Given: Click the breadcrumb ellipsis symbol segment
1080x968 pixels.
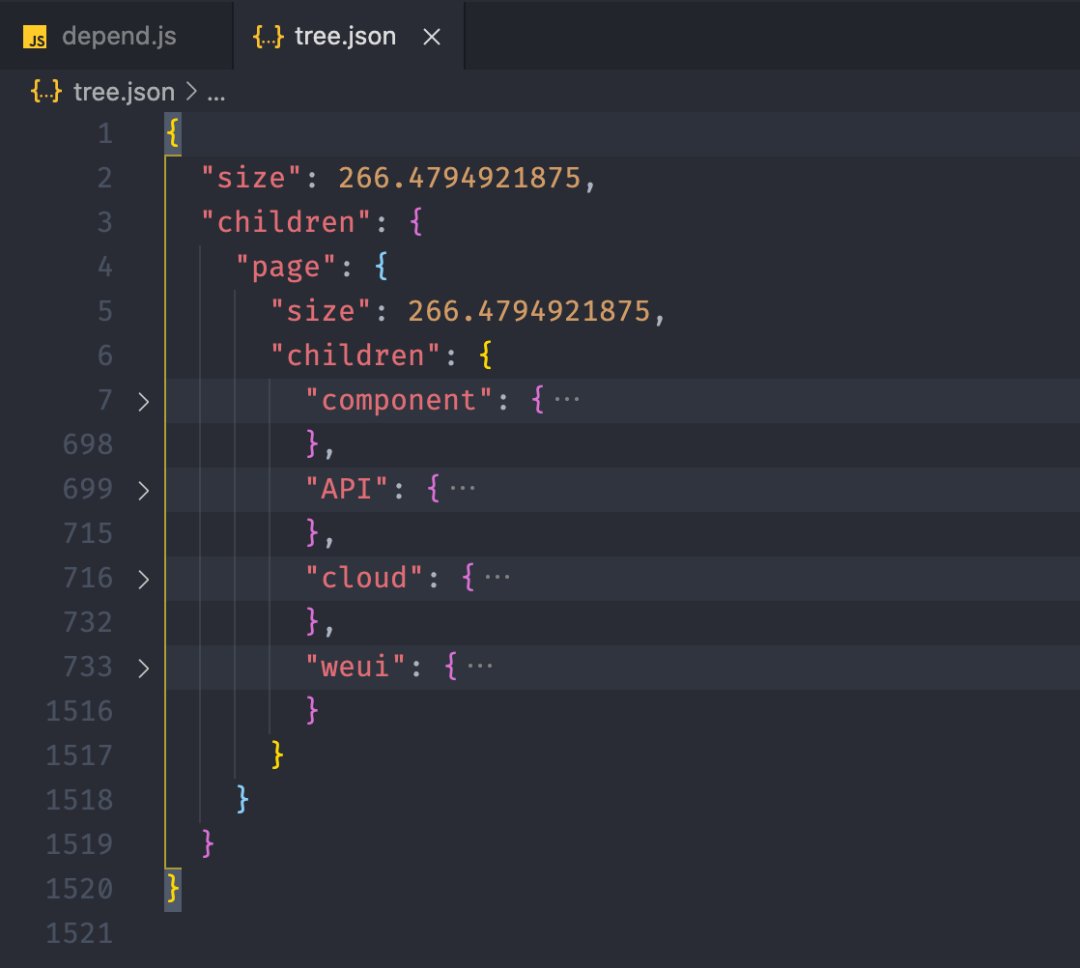Looking at the screenshot, I should 216,93.
